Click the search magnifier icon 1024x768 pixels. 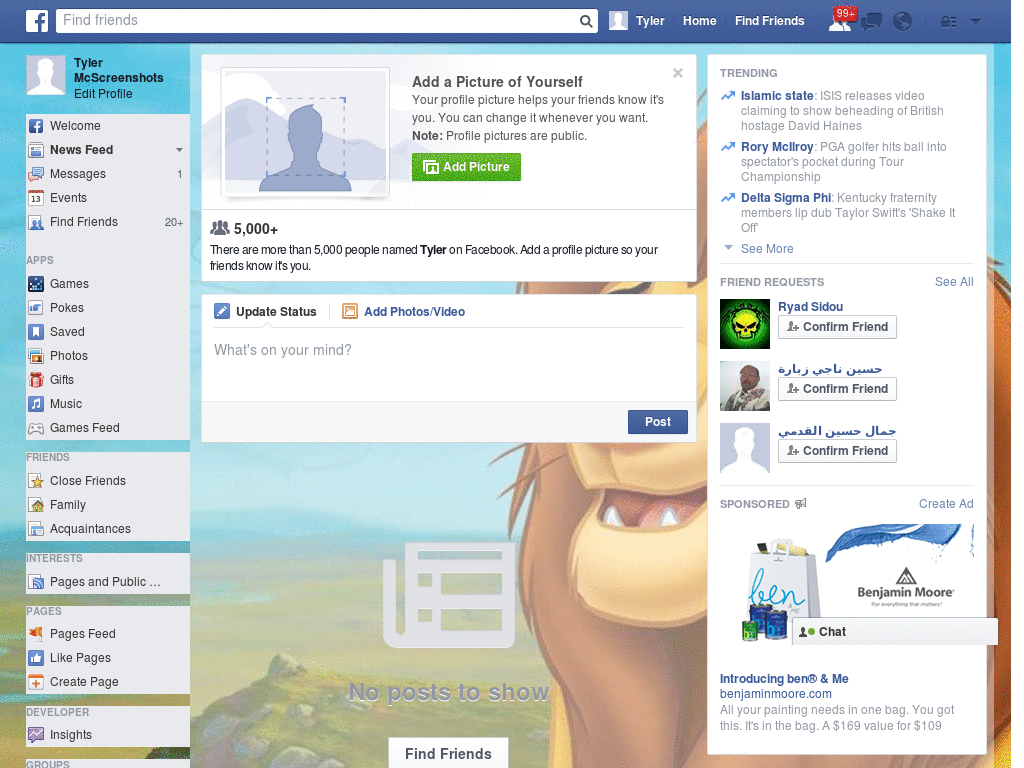pos(586,21)
